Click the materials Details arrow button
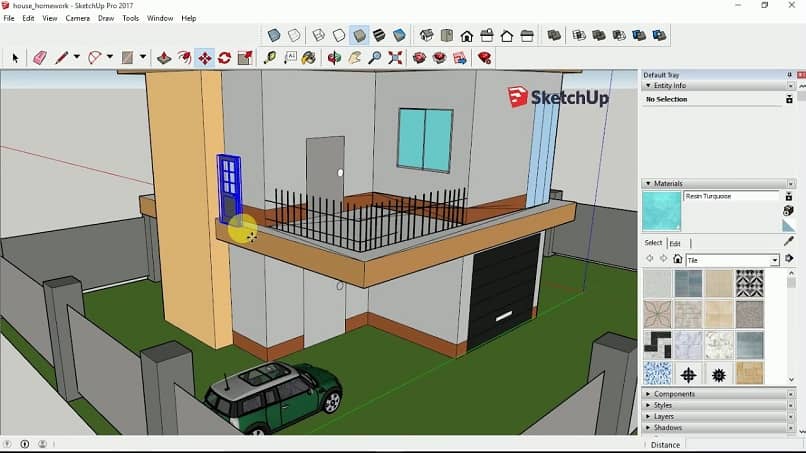This screenshot has width=806, height=453. coord(789,258)
